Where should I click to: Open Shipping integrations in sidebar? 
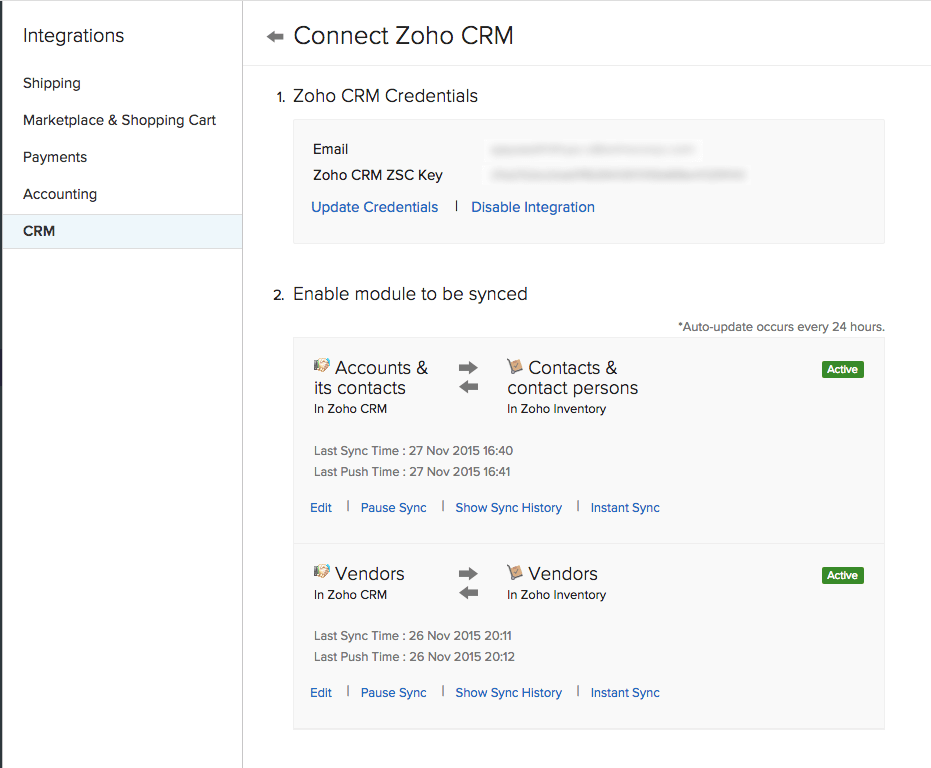52,83
